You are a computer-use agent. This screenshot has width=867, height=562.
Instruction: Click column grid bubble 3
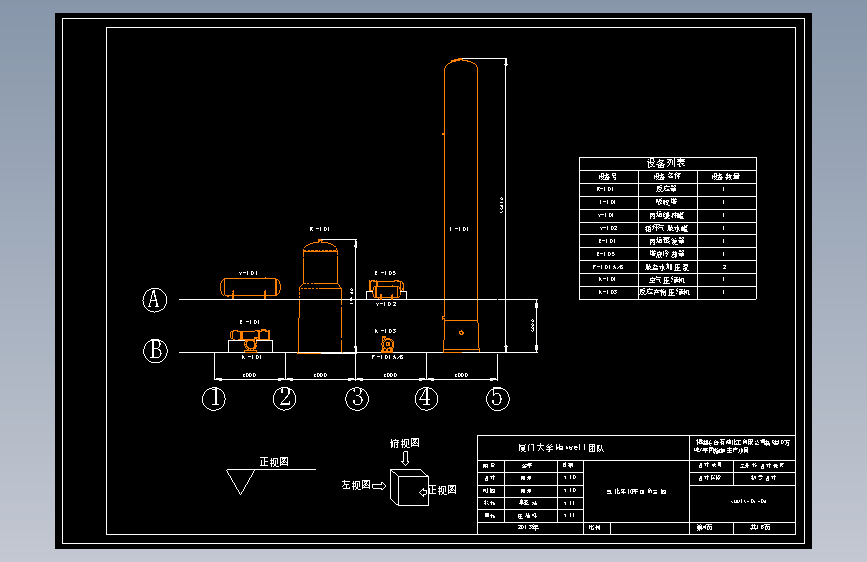357,398
